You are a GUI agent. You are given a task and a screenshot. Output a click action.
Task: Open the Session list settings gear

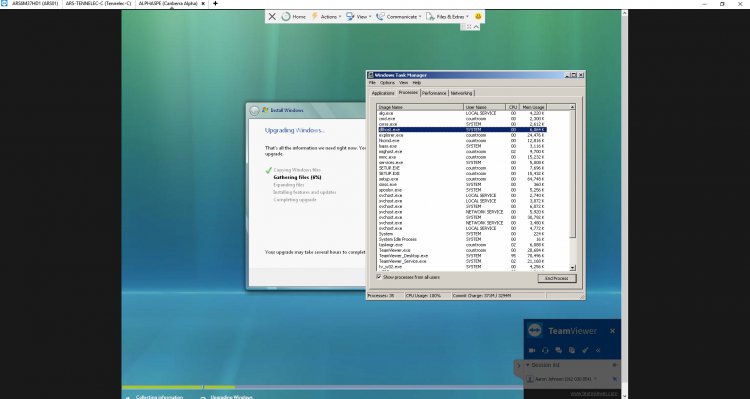pyautogui.click(x=615, y=365)
